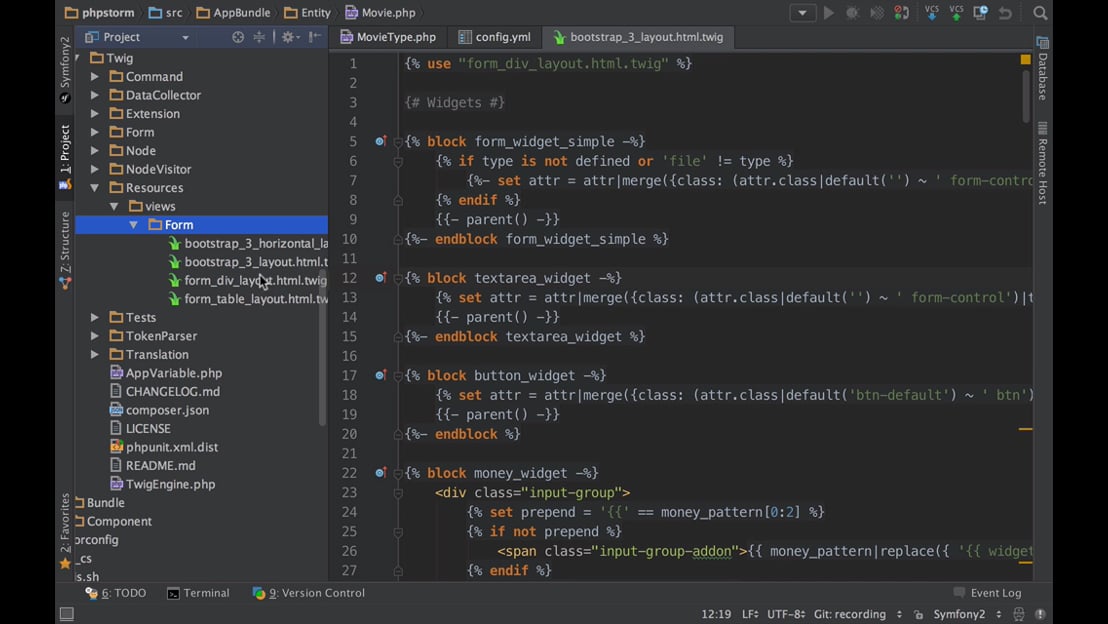Image resolution: width=1108 pixels, height=624 pixels.
Task: Open the run configuration dropdown
Action: (x=802, y=13)
